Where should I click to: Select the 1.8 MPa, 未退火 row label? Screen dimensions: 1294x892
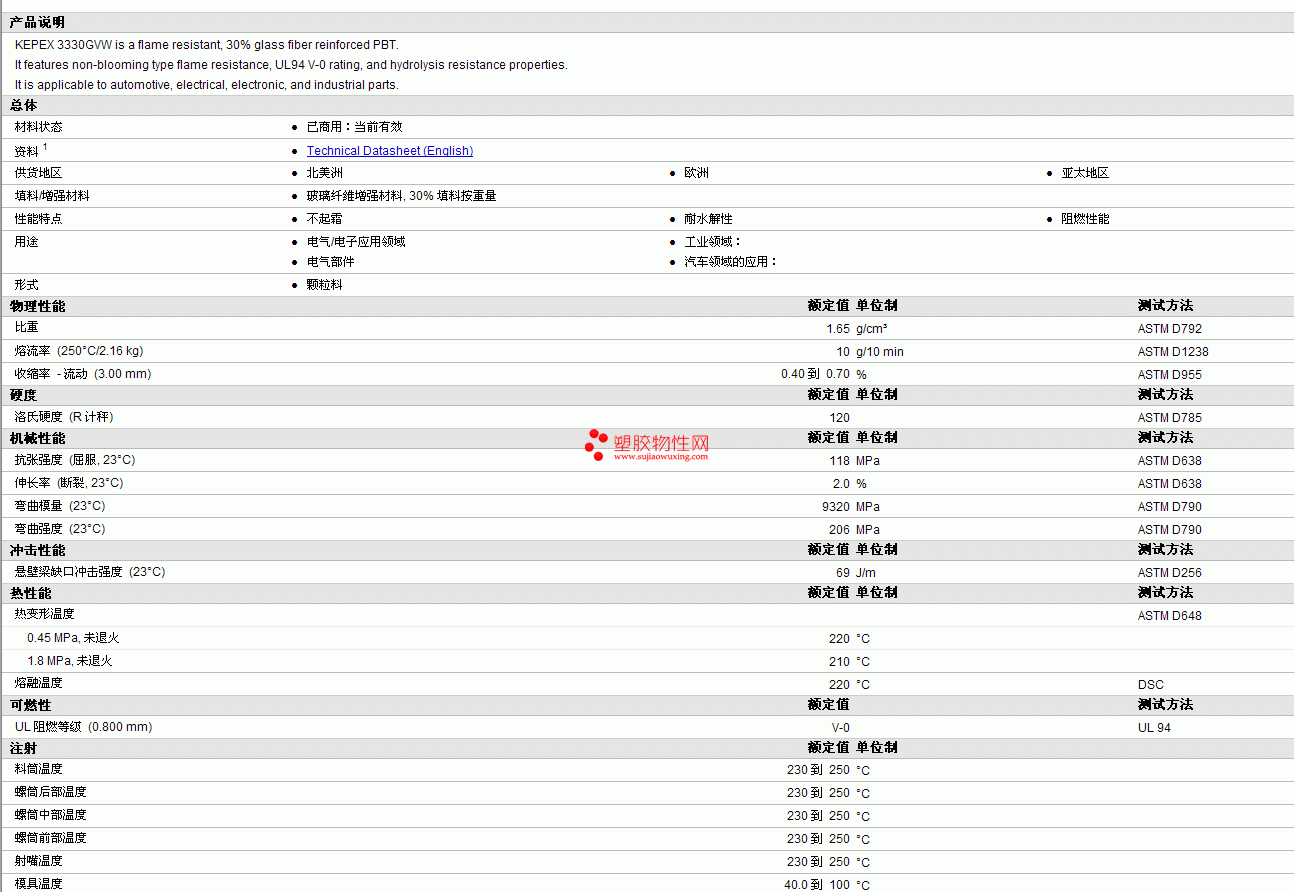[70, 661]
